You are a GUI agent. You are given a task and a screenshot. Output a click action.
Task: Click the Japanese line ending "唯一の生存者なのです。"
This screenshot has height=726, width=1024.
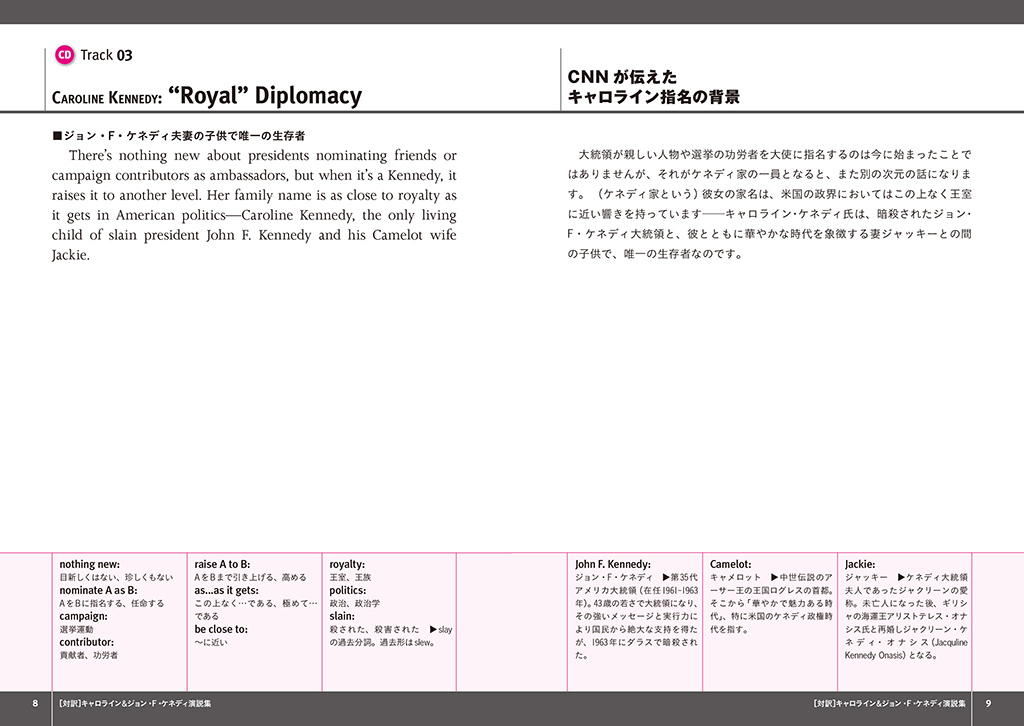pos(656,254)
